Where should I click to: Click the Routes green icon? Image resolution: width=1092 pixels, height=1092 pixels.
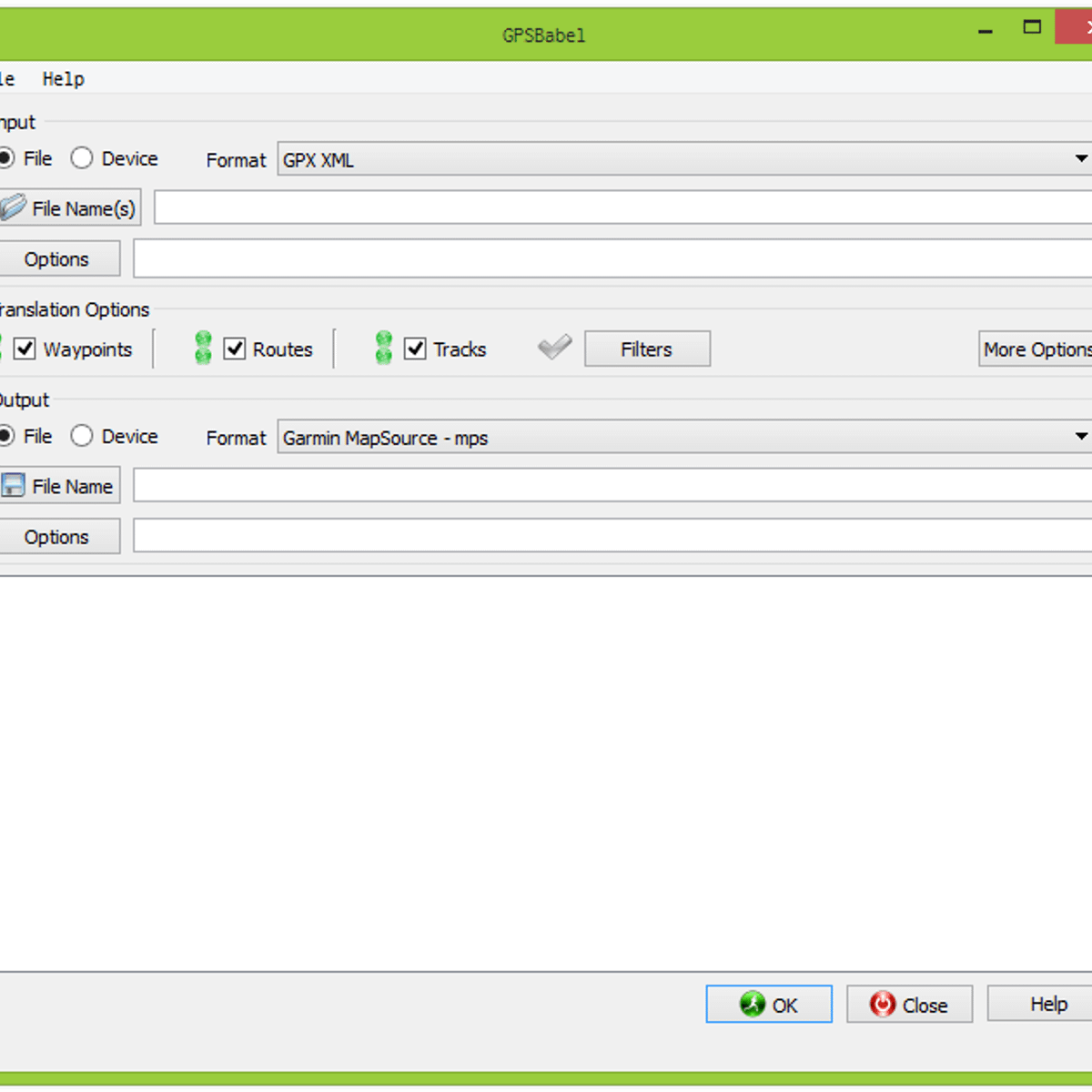pyautogui.click(x=203, y=348)
